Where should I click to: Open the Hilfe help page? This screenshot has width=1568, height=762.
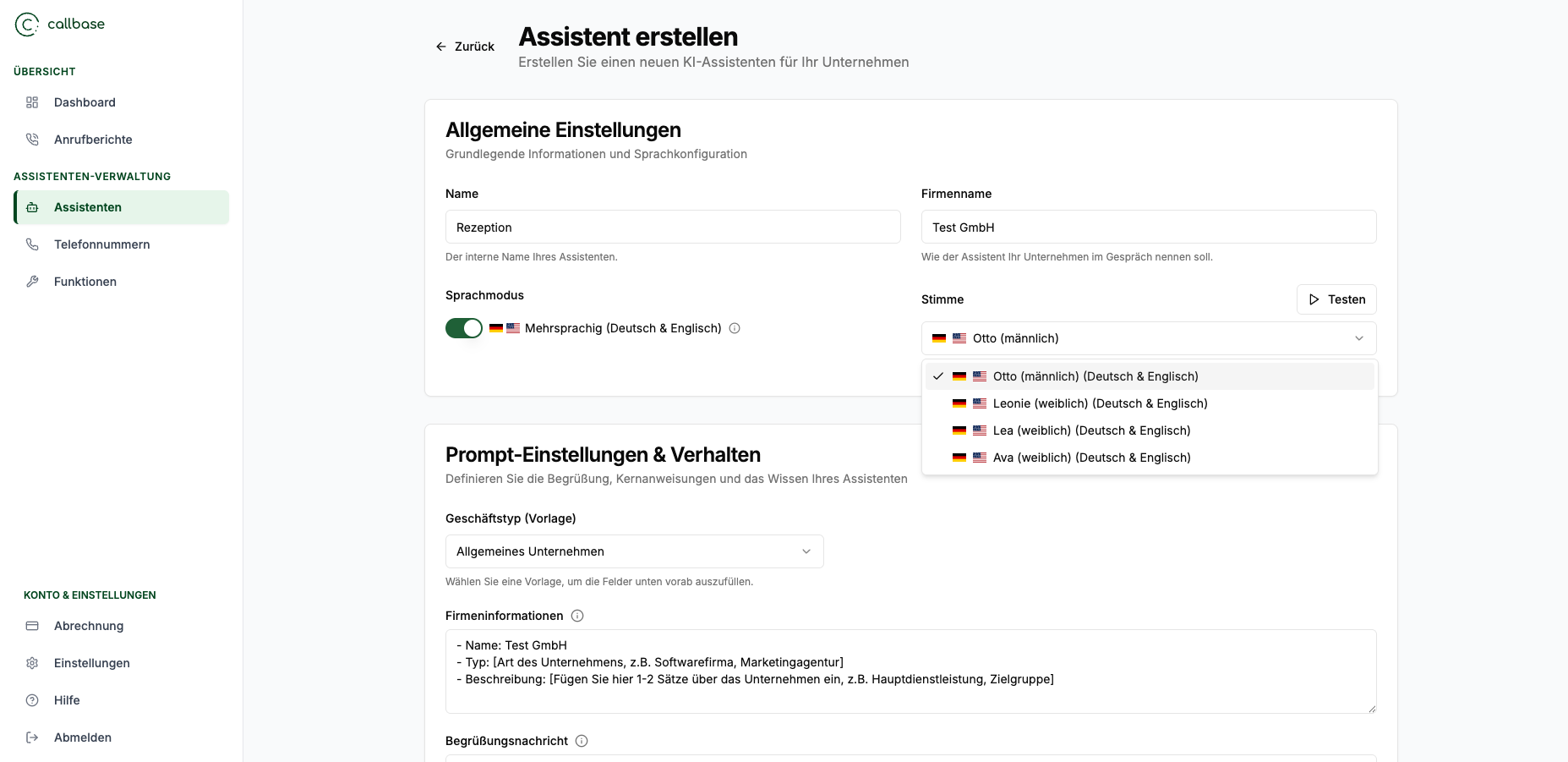pos(67,700)
